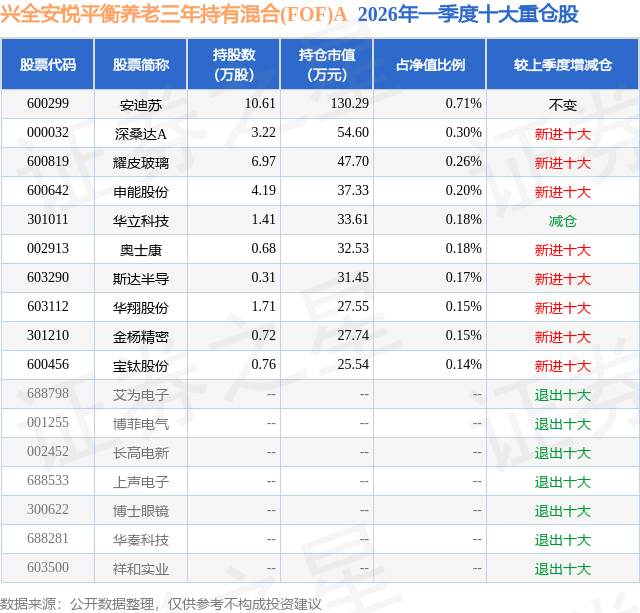This screenshot has height=613, width=640.
Task: Select stock code 001255
Action: 48,422
